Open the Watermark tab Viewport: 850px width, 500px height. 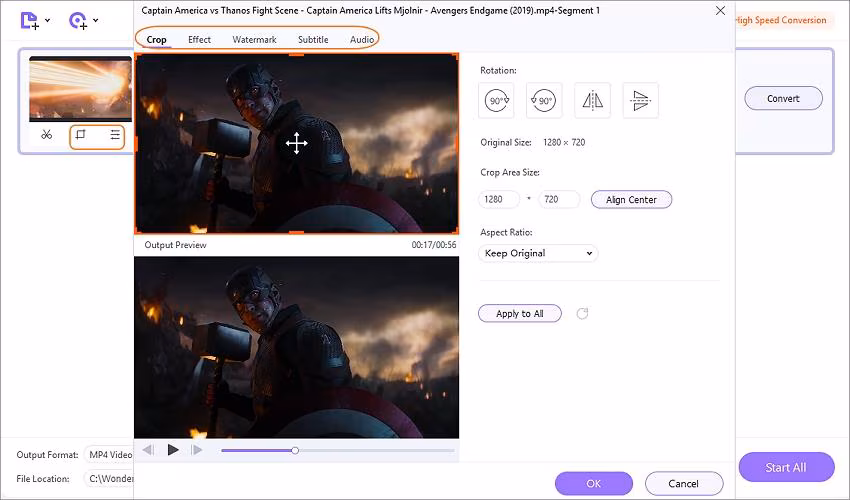click(254, 40)
